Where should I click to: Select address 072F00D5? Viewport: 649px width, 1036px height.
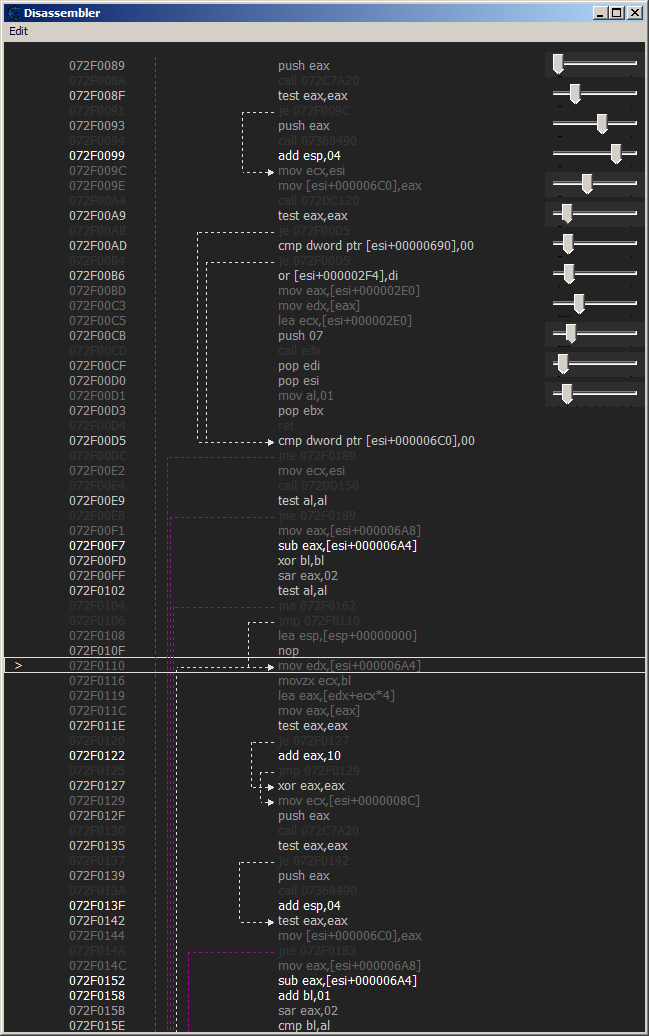pyautogui.click(x=97, y=441)
